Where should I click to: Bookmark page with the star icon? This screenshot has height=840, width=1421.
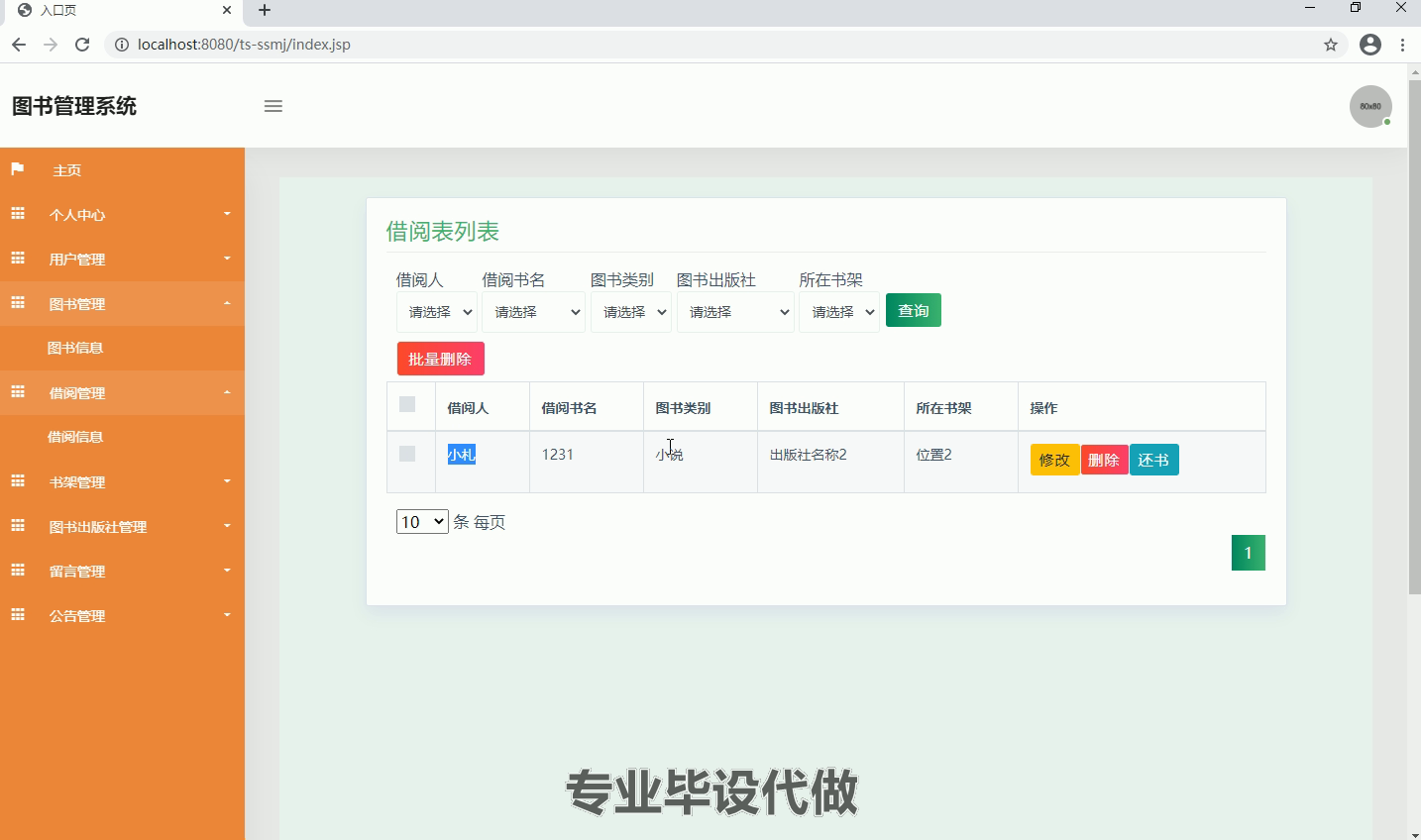(1331, 45)
